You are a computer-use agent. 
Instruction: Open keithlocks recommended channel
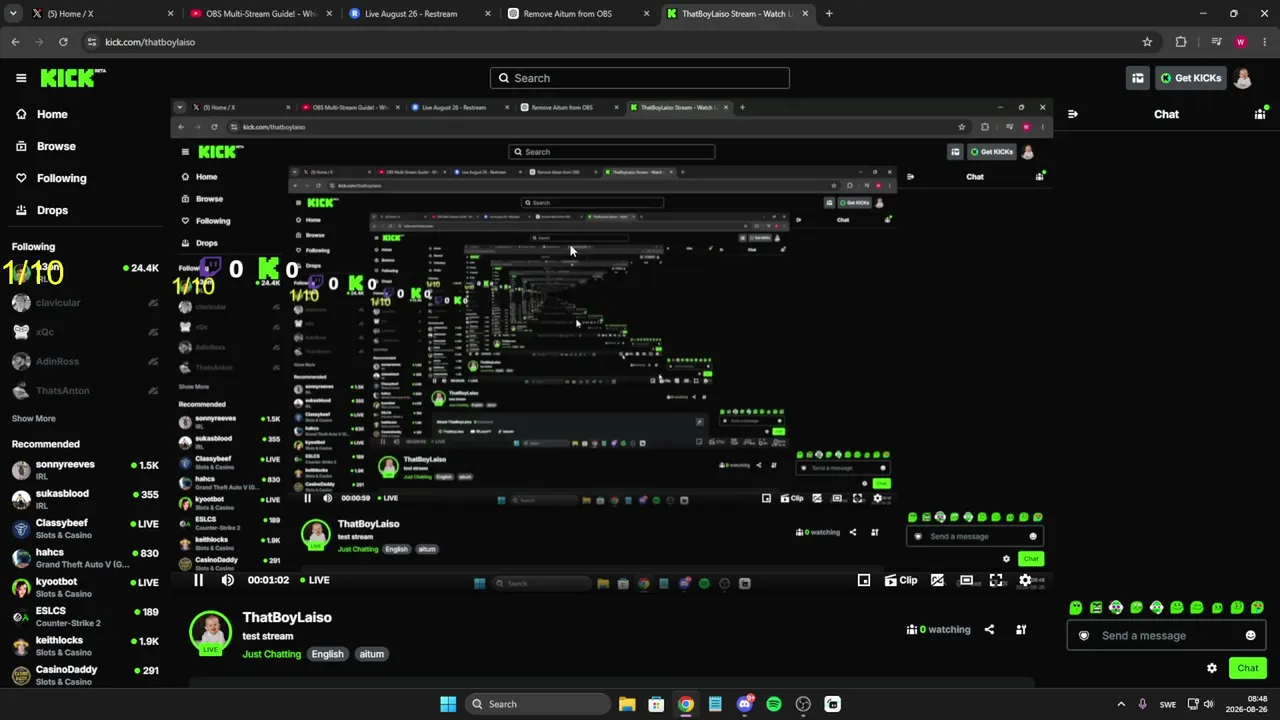pyautogui.click(x=85, y=646)
